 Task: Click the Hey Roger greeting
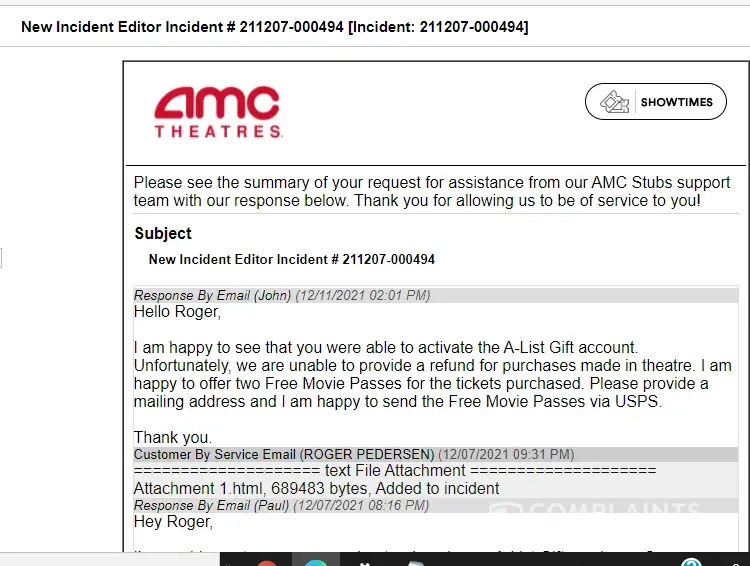coord(173,522)
